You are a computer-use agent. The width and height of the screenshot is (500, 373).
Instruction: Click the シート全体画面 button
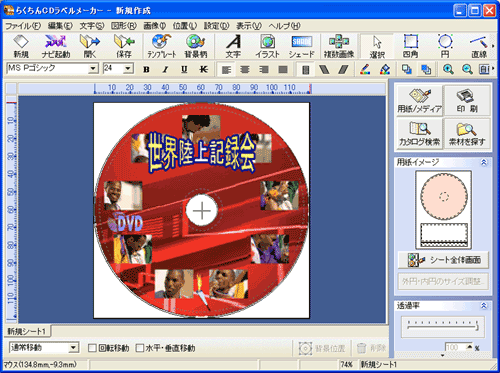443,260
